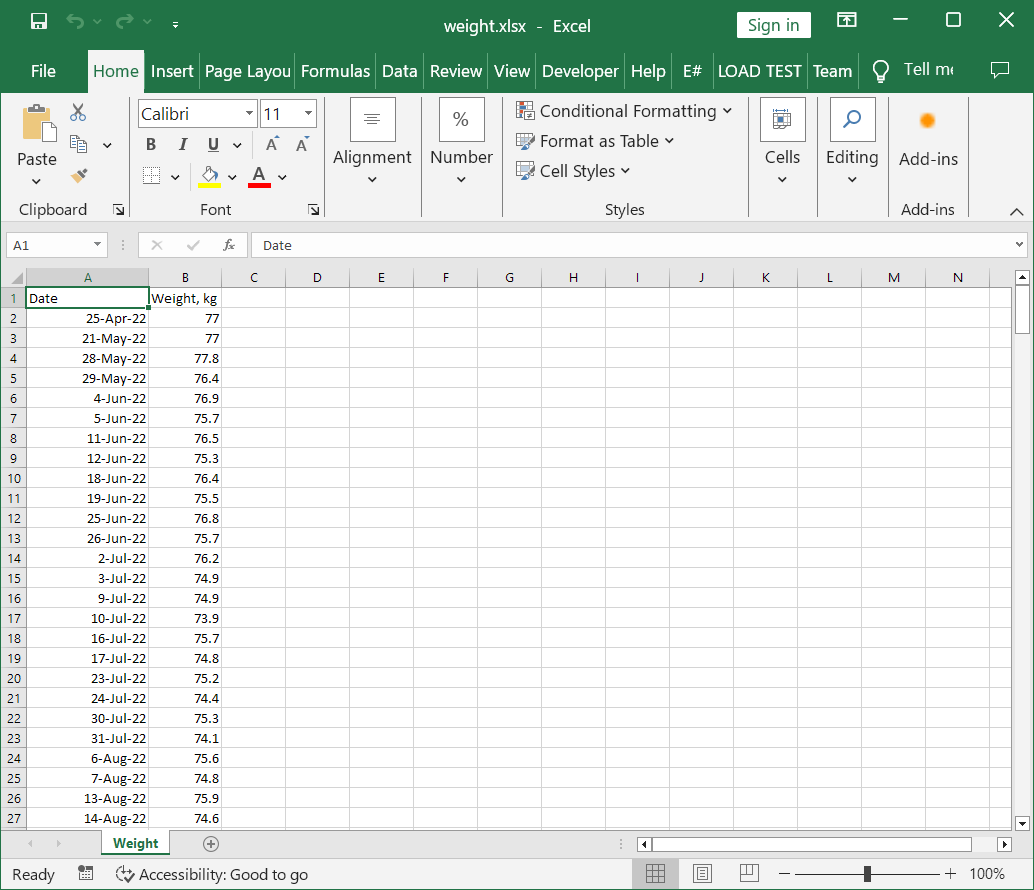Open the Customize Quick Access Toolbar arrow

pos(175,24)
